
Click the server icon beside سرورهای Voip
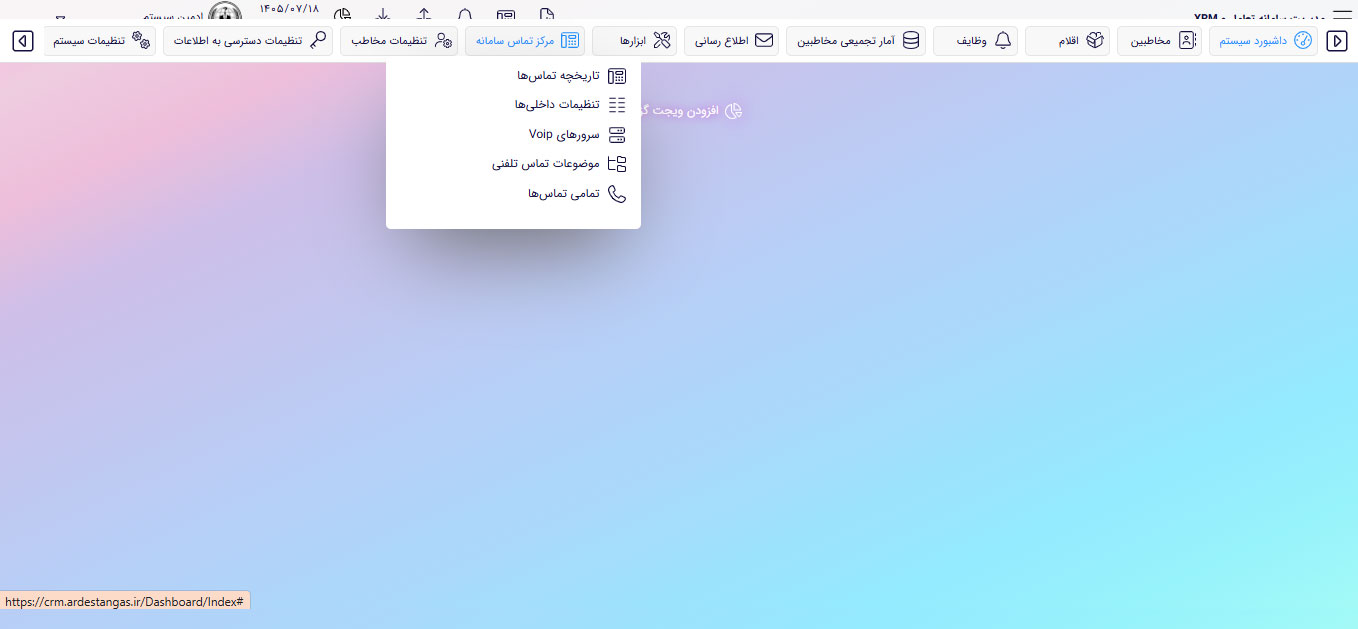pos(617,135)
